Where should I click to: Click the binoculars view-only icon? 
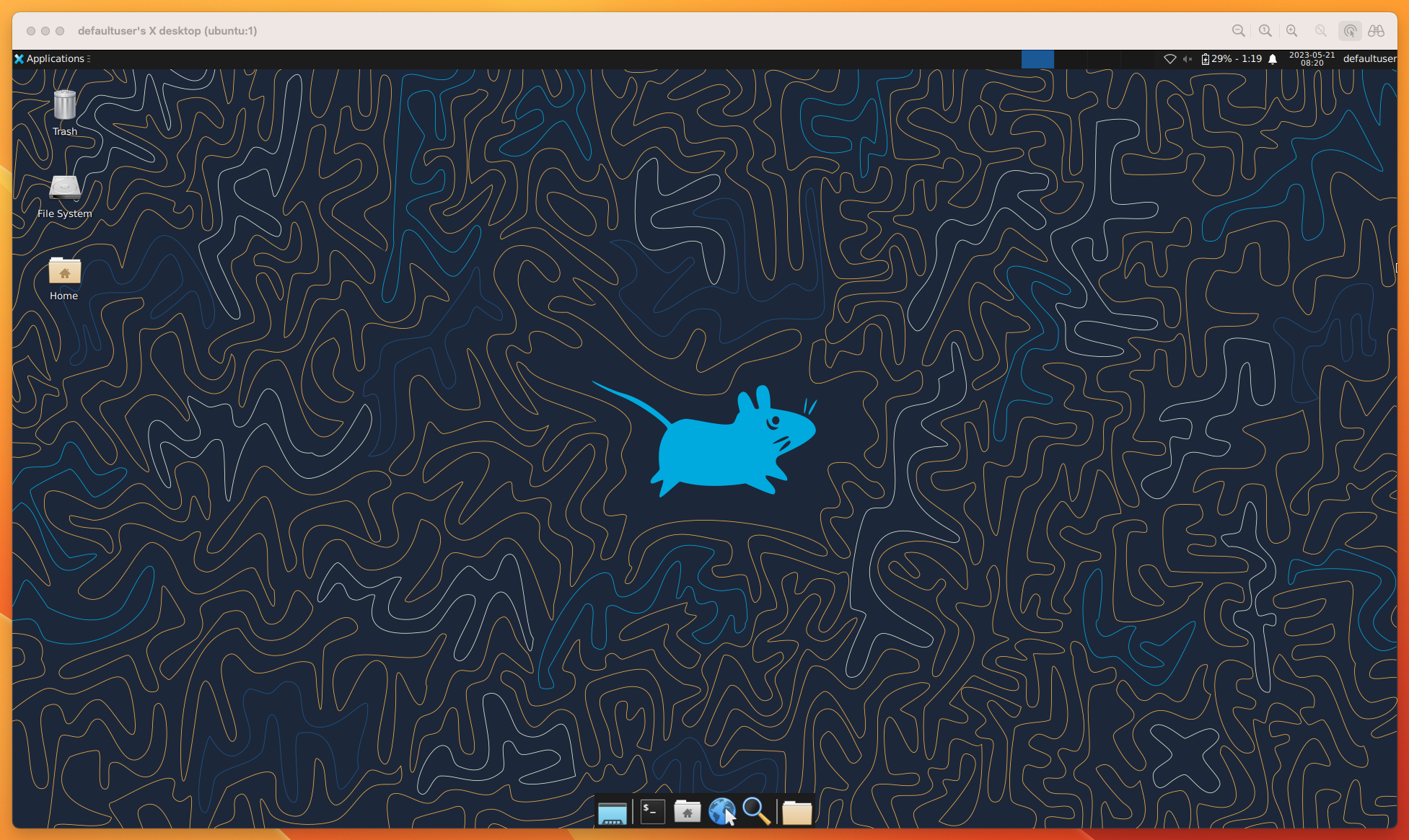(1377, 31)
